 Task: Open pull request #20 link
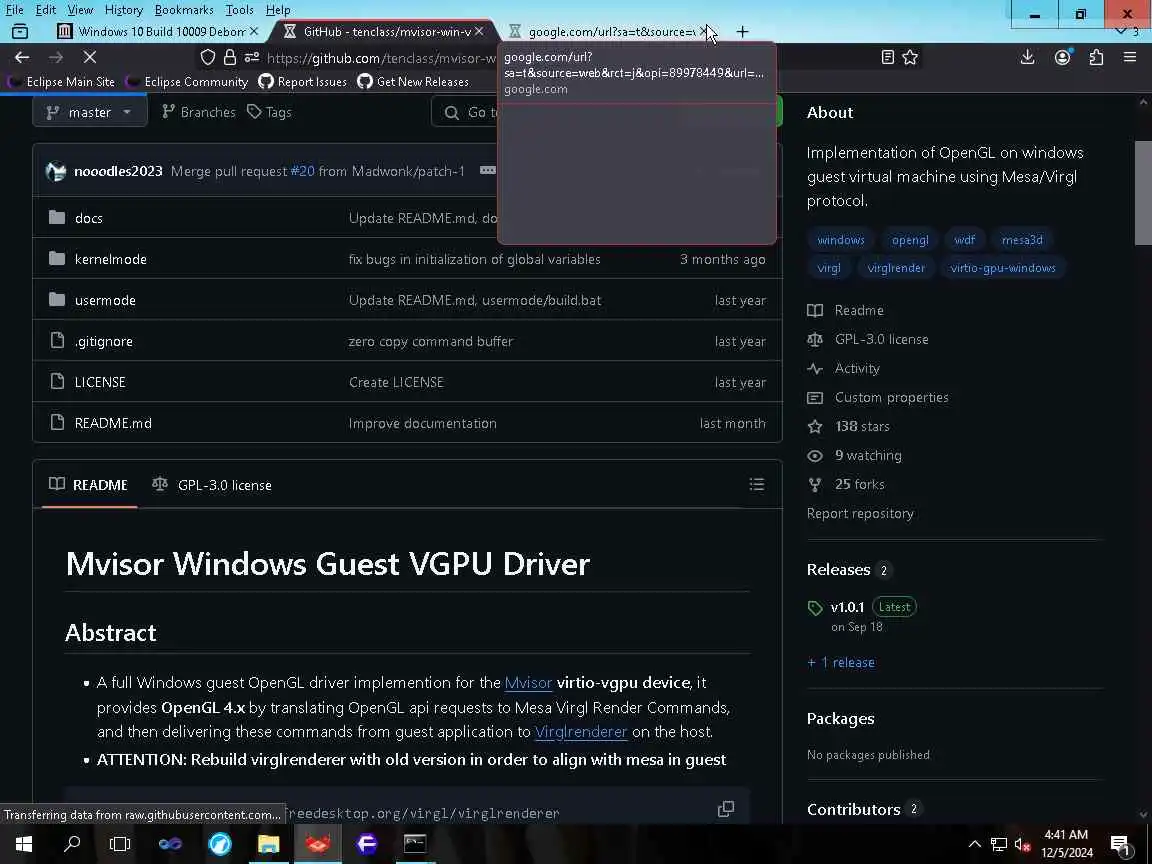pyautogui.click(x=302, y=171)
